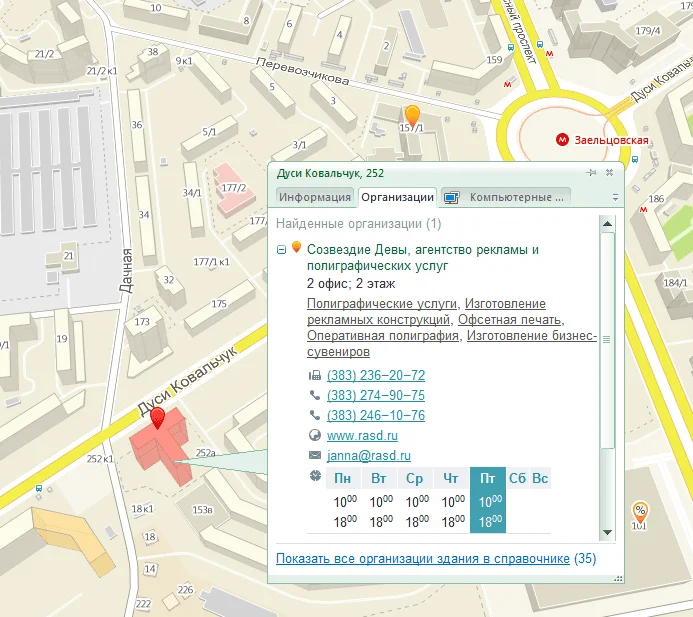Click the red metro entrance M near 159
This screenshot has height=617, width=693.
(x=507, y=84)
